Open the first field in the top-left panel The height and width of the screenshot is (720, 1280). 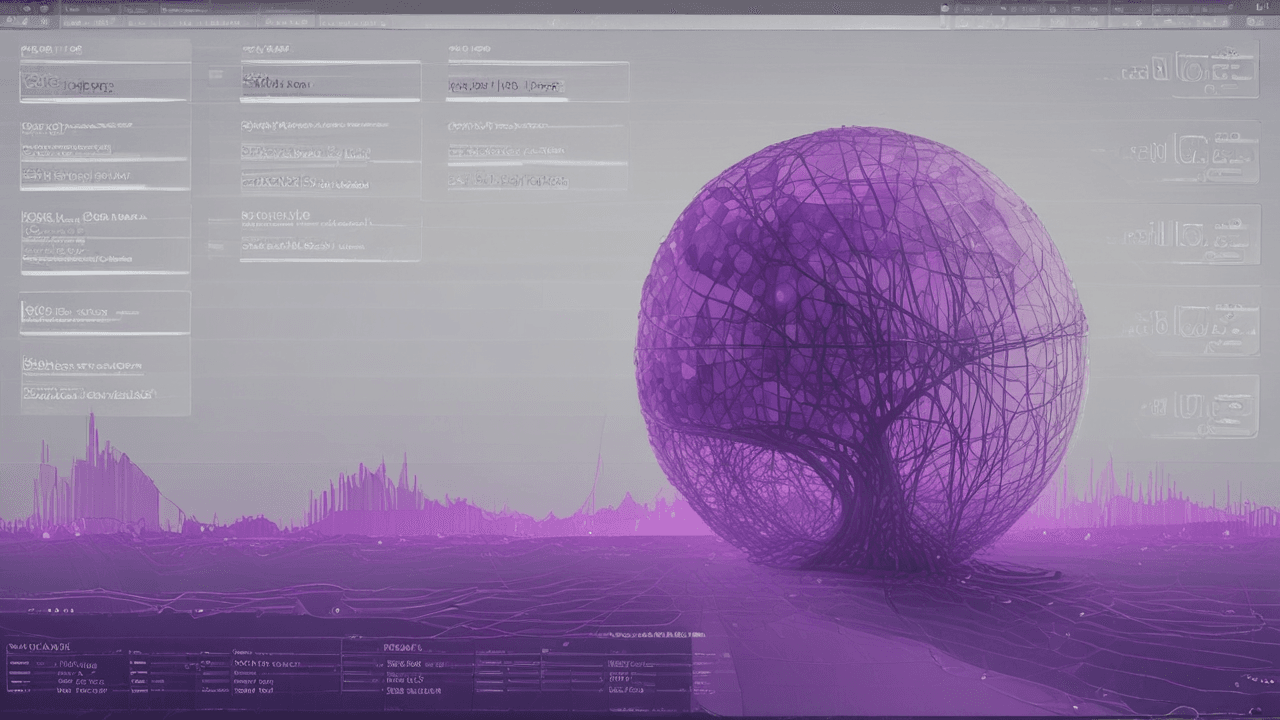104,85
